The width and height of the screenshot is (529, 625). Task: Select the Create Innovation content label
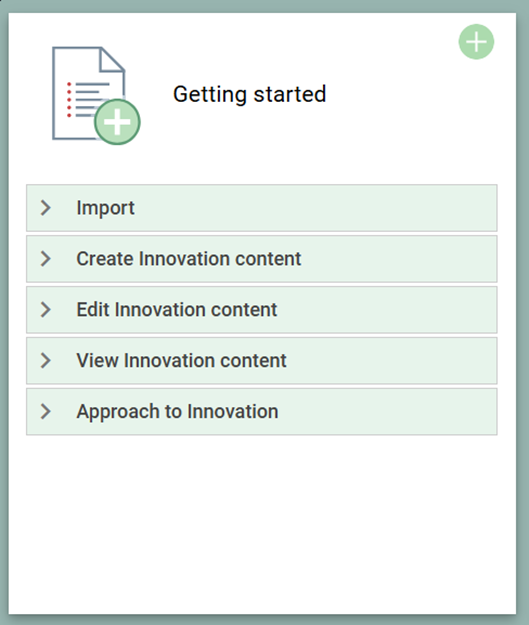pos(189,259)
